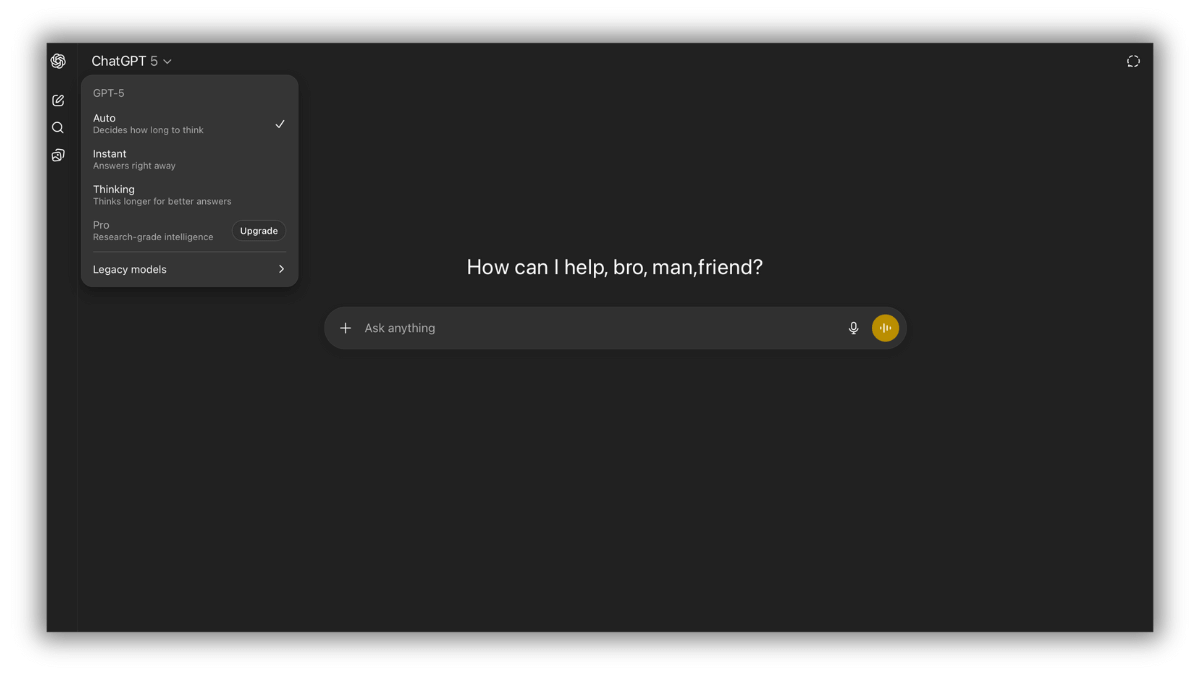Screen dimensions: 1200x675
Task: Click the microphone dictate icon
Action: tap(853, 328)
